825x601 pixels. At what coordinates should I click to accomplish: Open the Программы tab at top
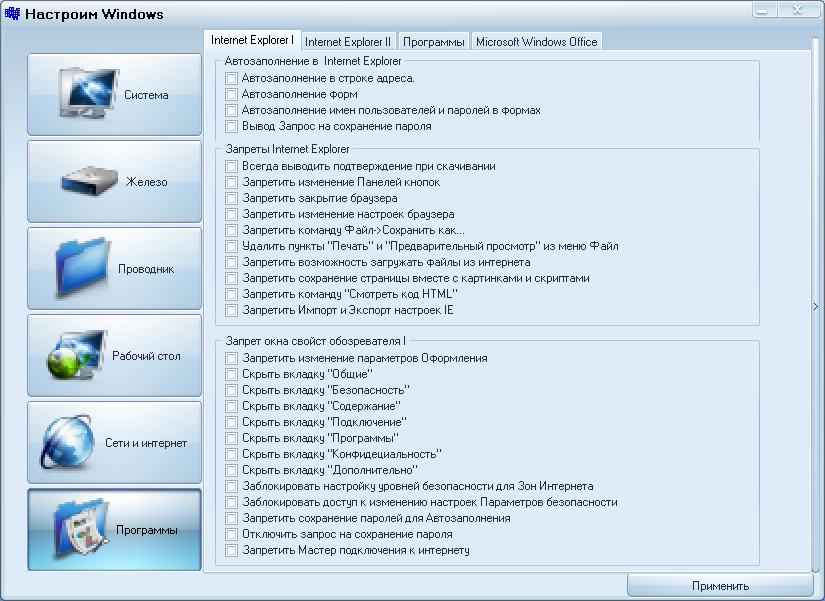point(434,42)
